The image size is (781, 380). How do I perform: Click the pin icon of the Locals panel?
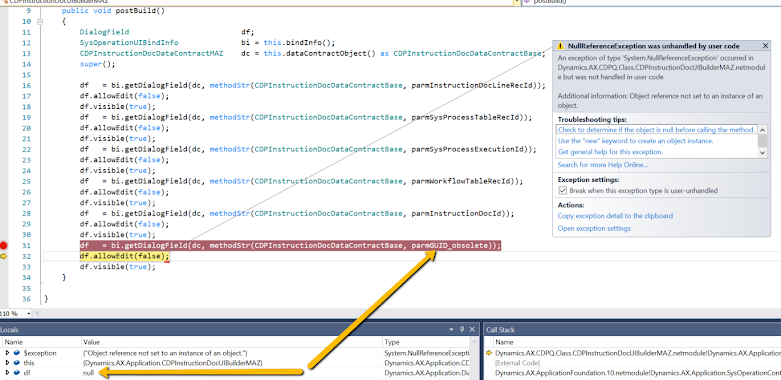pyautogui.click(x=462, y=329)
